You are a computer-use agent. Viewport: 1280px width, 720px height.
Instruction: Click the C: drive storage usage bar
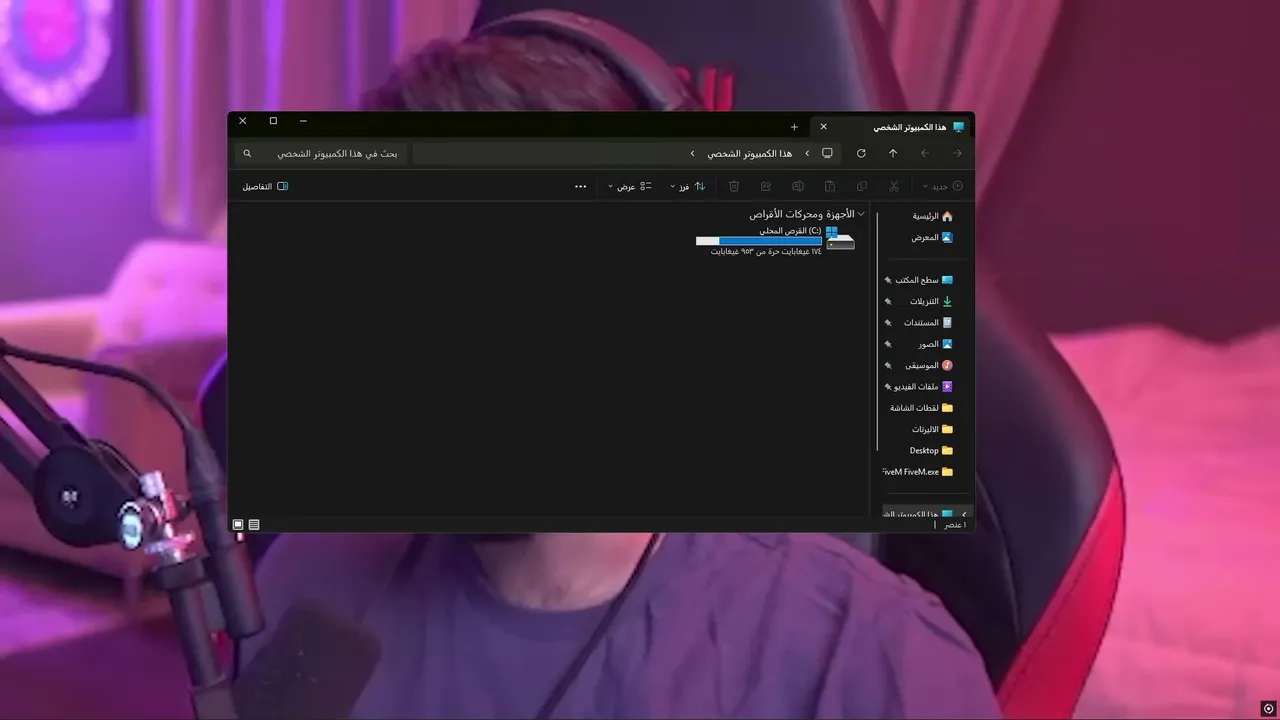tap(758, 241)
